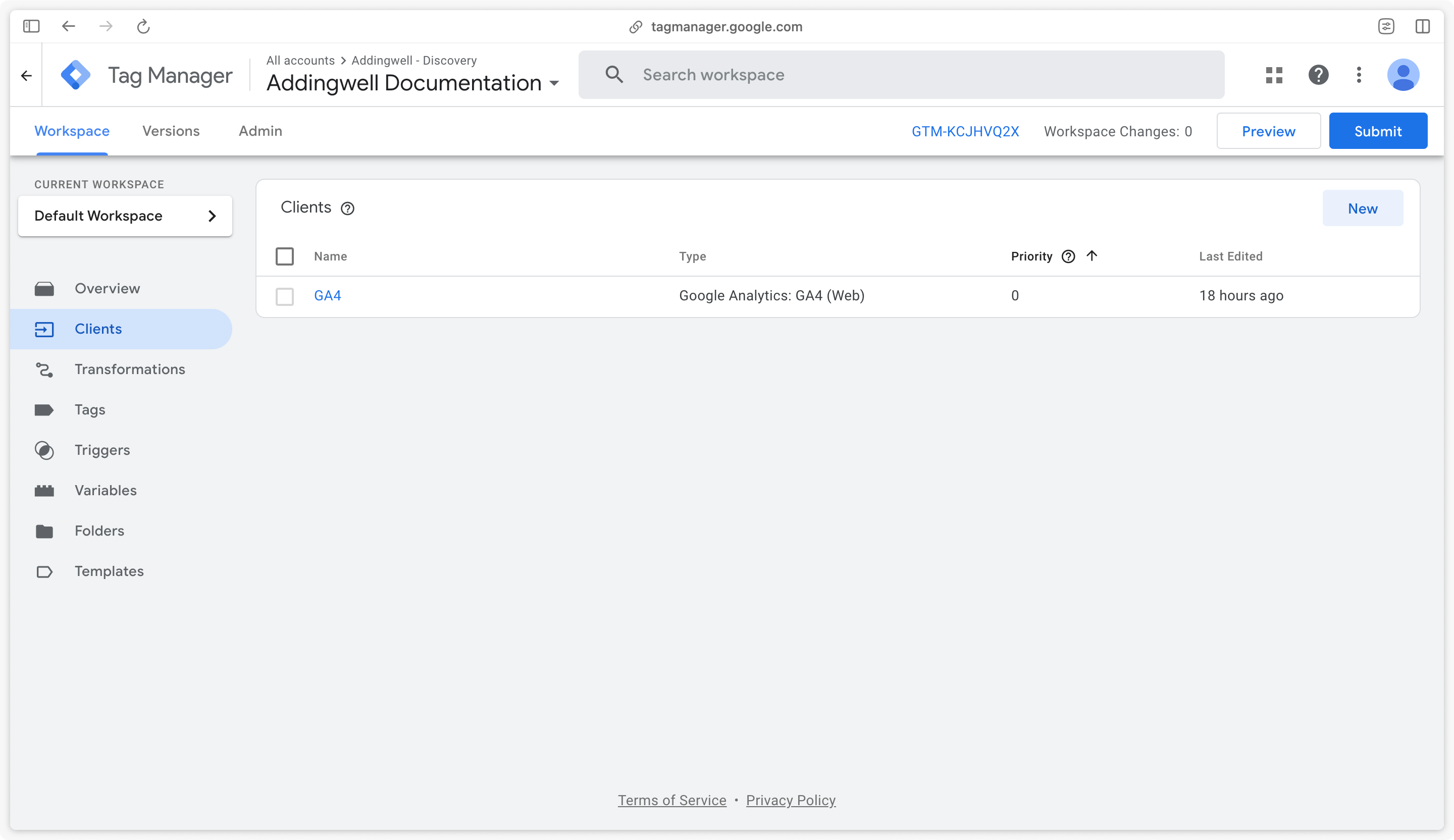The height and width of the screenshot is (840, 1454).
Task: Check the GA4 row checkbox
Action: (284, 296)
